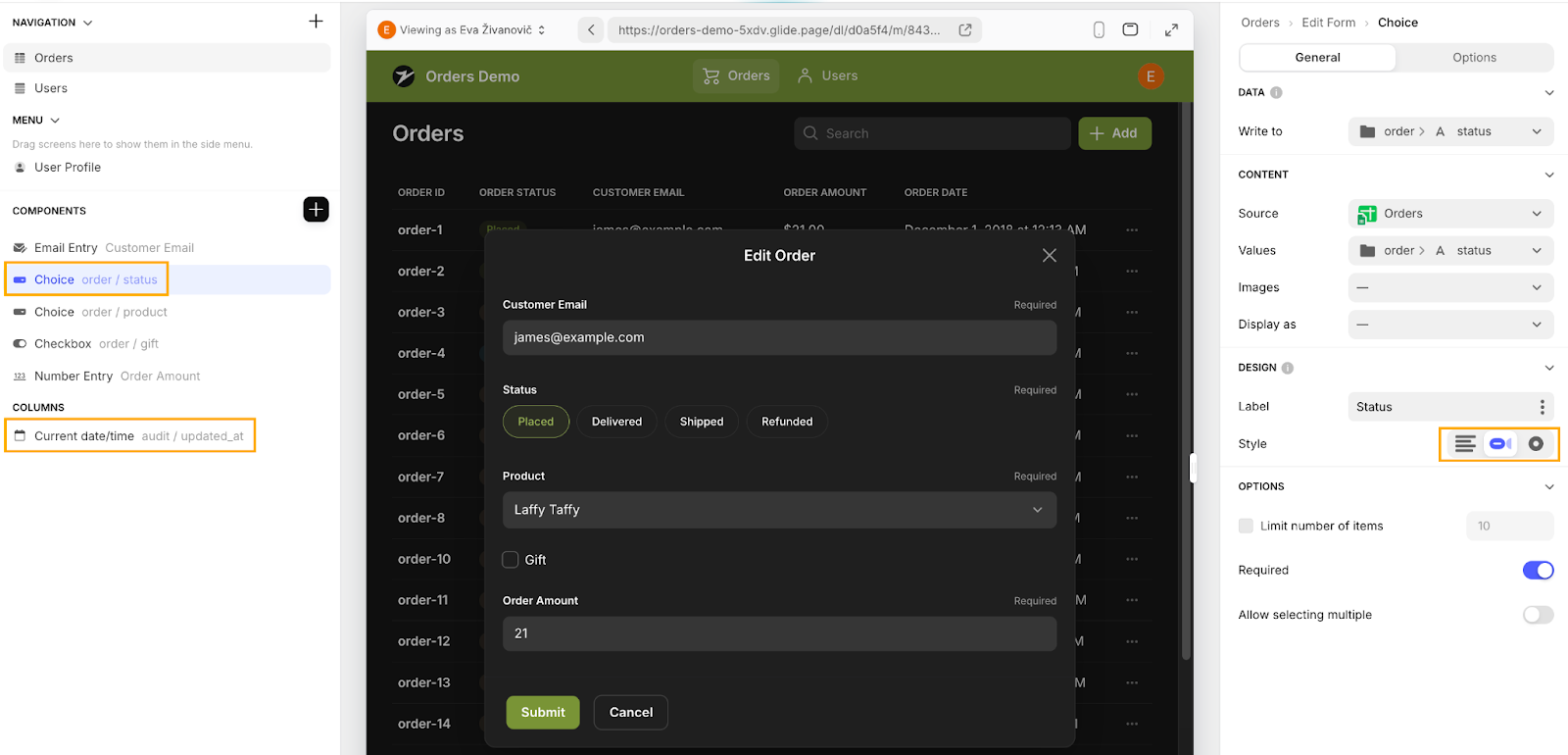Choose the chips style icon
This screenshot has height=755, width=1568.
(1500, 444)
